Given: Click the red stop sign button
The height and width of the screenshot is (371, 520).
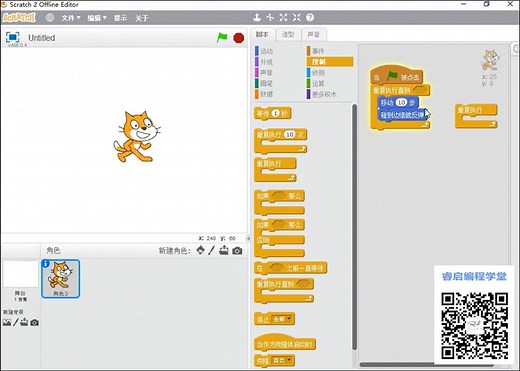Looking at the screenshot, I should 239,38.
